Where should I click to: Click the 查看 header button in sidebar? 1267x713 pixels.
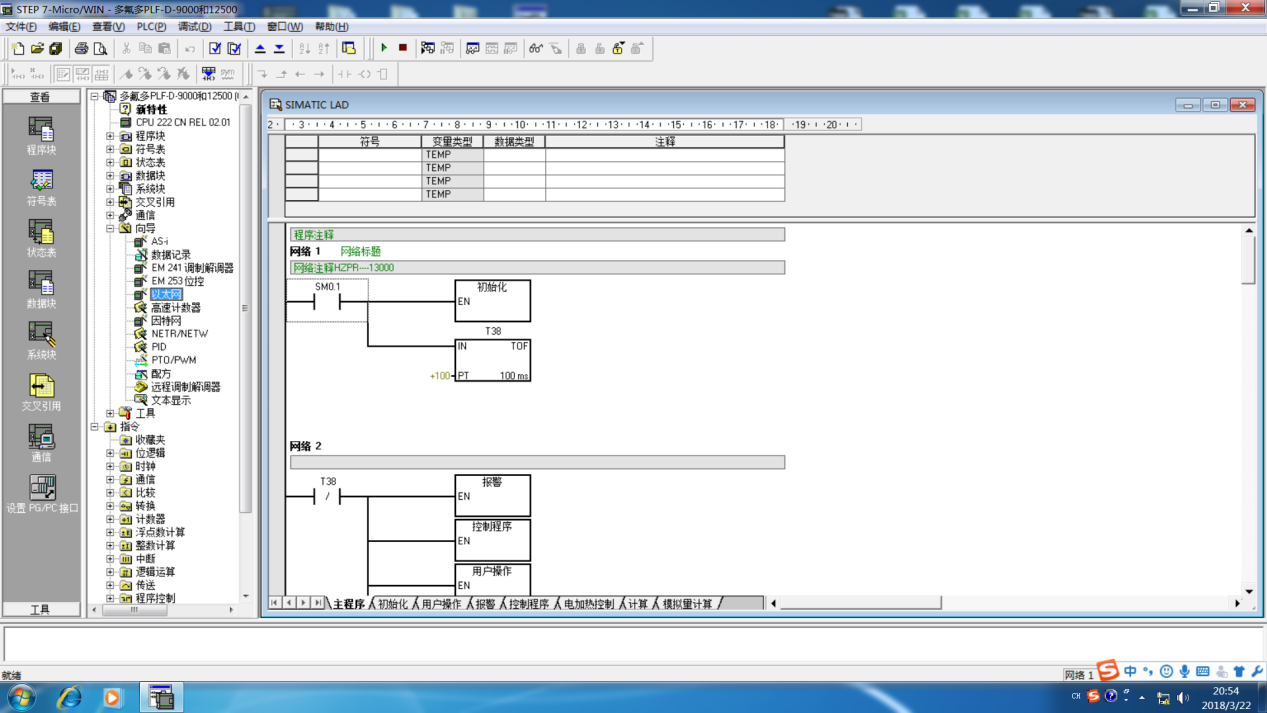point(40,97)
